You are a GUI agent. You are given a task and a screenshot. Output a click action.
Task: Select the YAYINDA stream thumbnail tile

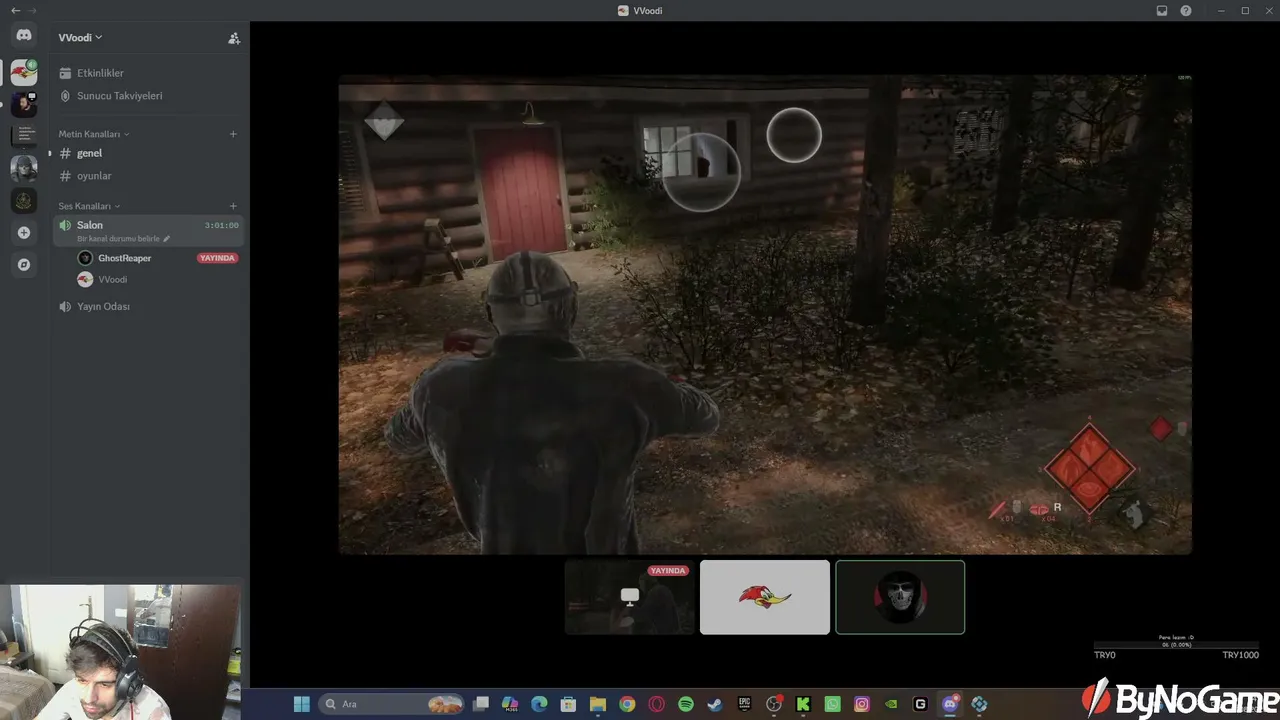(630, 597)
